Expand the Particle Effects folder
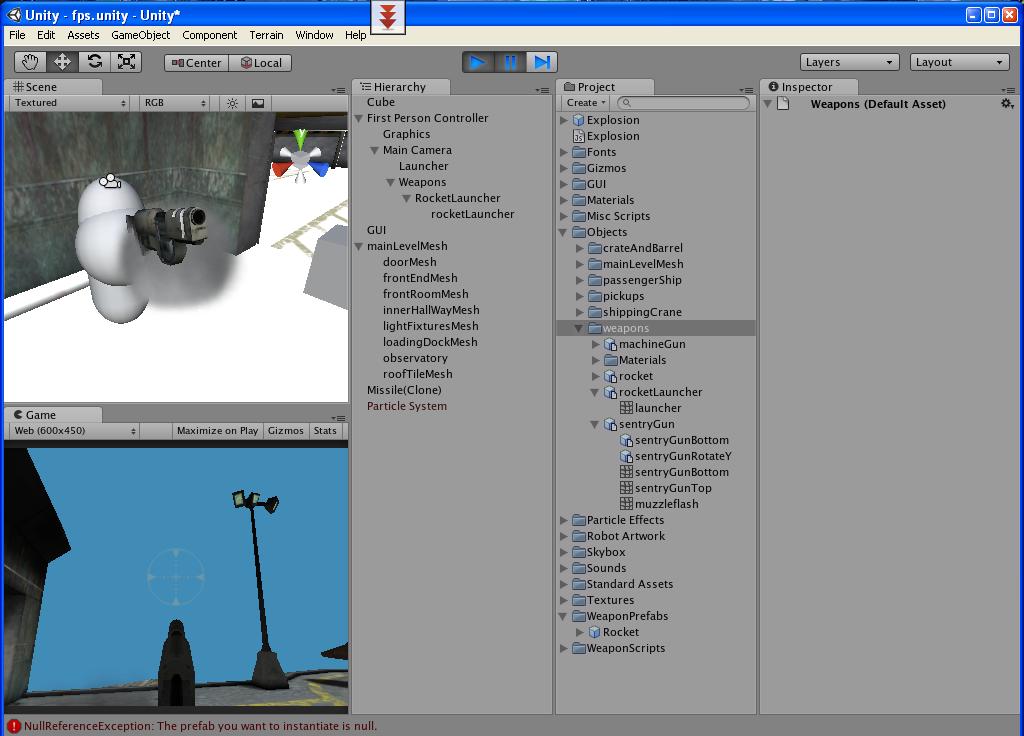This screenshot has width=1024, height=736. pyautogui.click(x=563, y=520)
